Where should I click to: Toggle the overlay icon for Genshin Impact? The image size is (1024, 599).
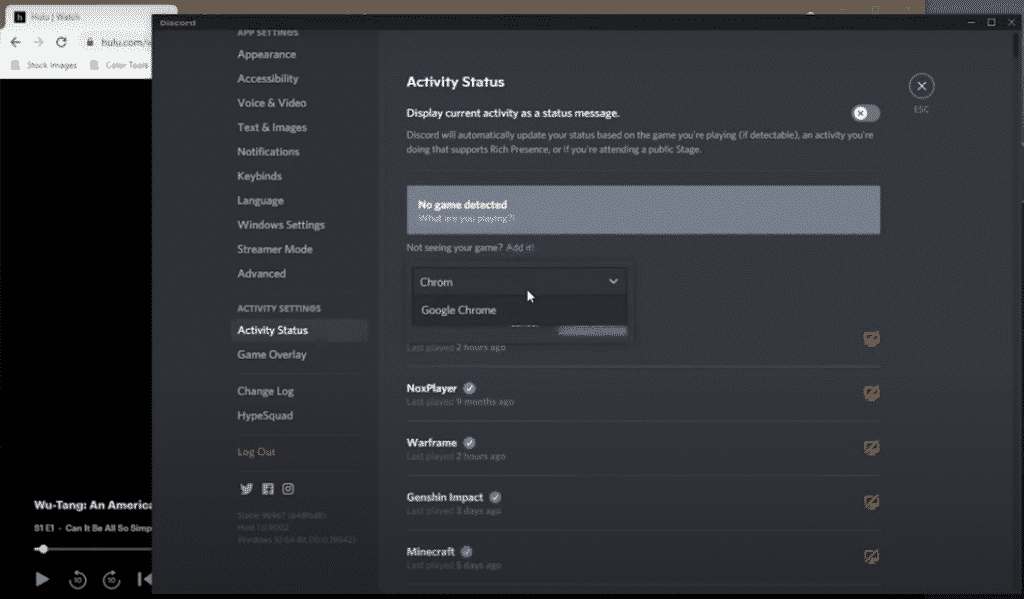point(871,502)
